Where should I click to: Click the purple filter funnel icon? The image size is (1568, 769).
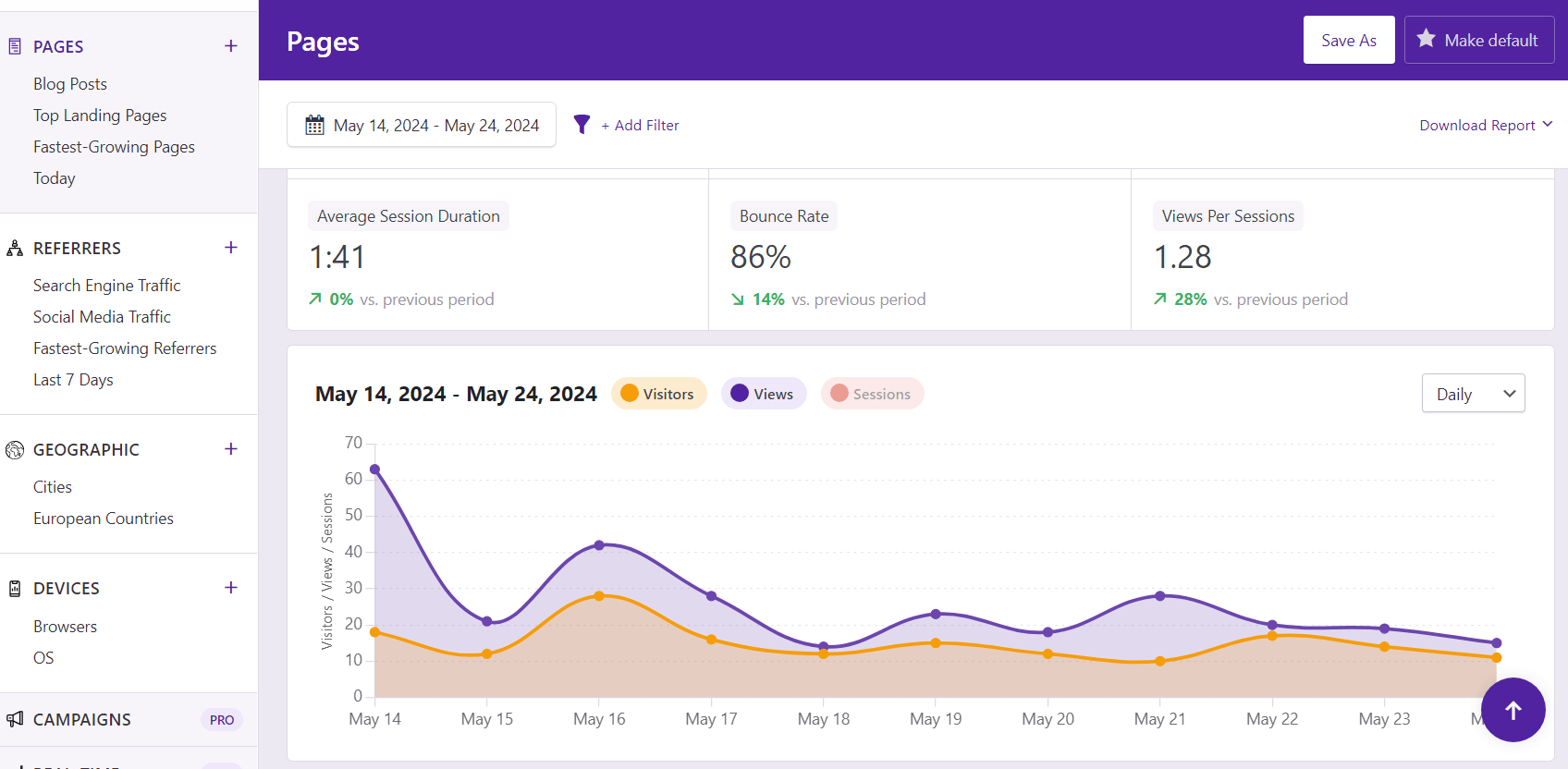(x=582, y=125)
